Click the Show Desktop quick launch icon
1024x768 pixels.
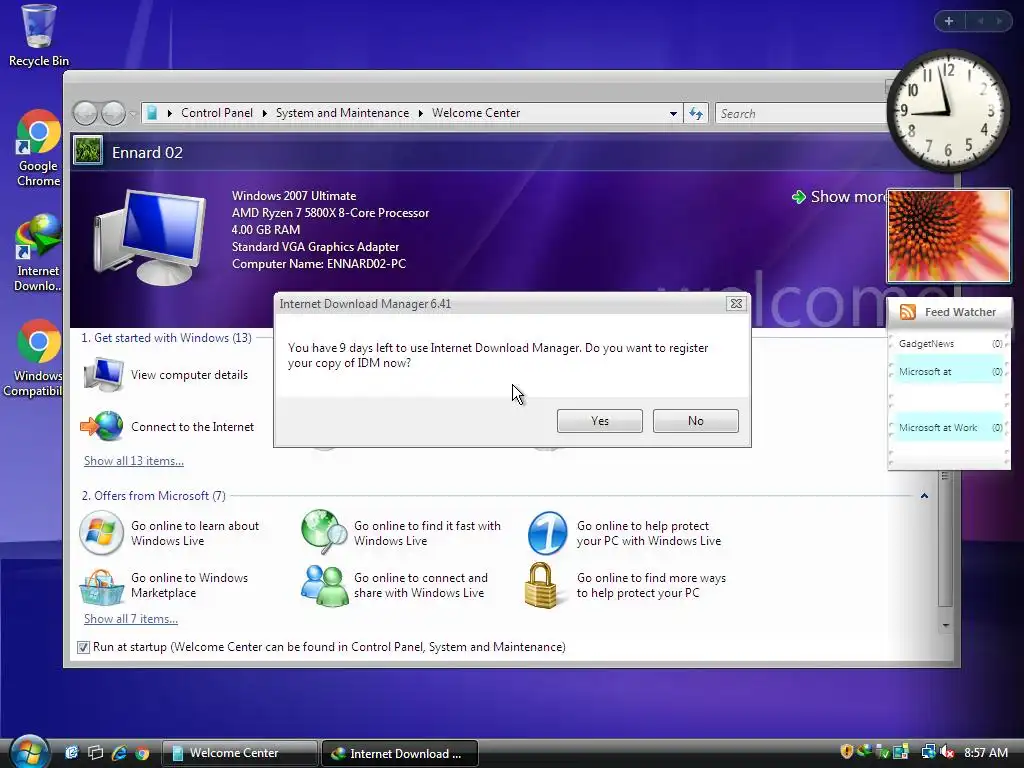pos(72,753)
